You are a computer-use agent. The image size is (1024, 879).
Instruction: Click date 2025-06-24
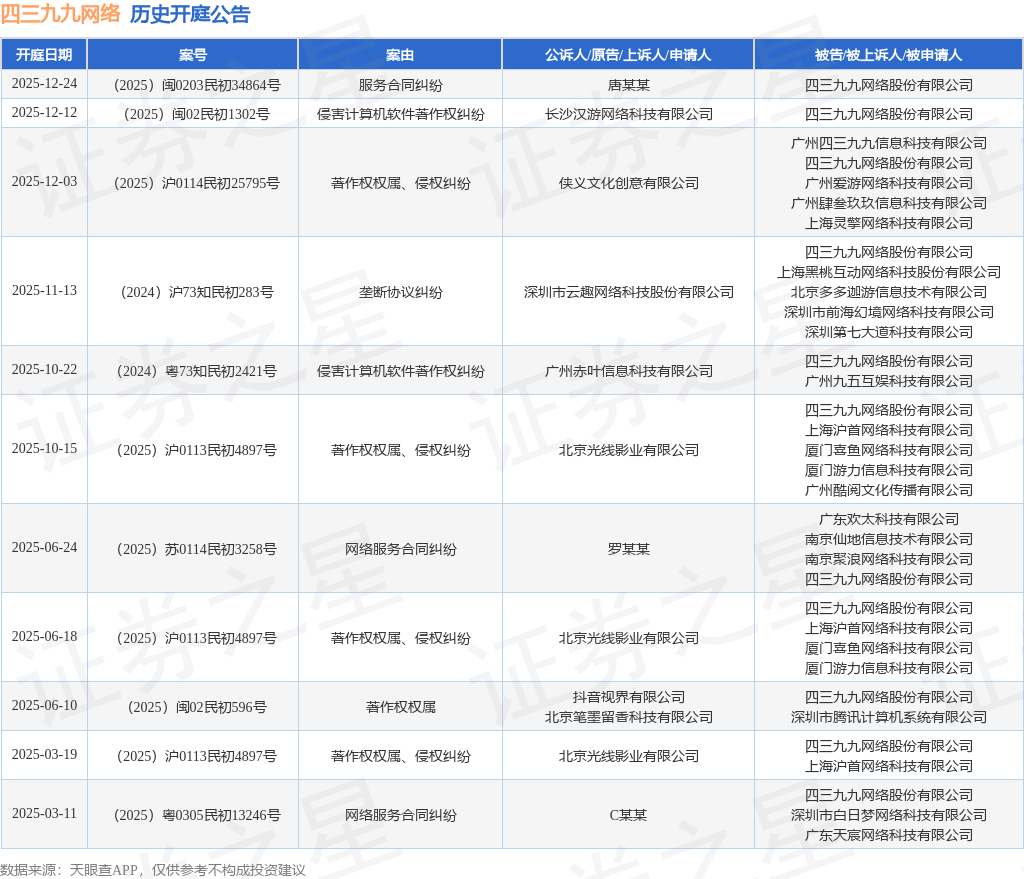tap(44, 548)
